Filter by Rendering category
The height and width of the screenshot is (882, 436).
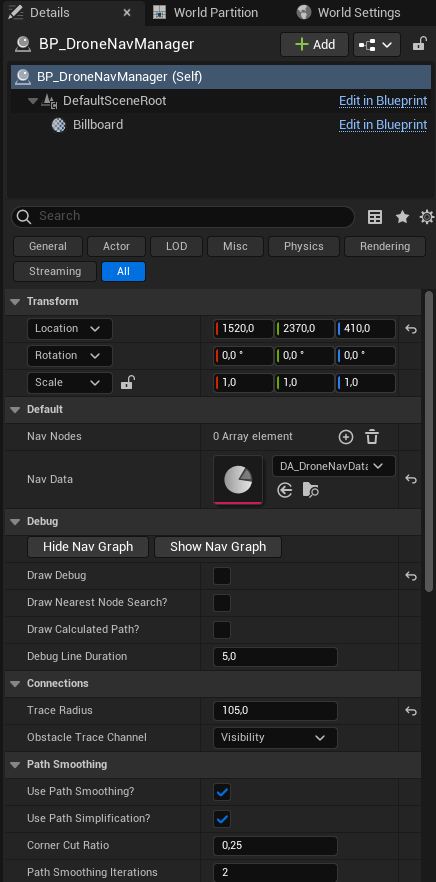385,246
